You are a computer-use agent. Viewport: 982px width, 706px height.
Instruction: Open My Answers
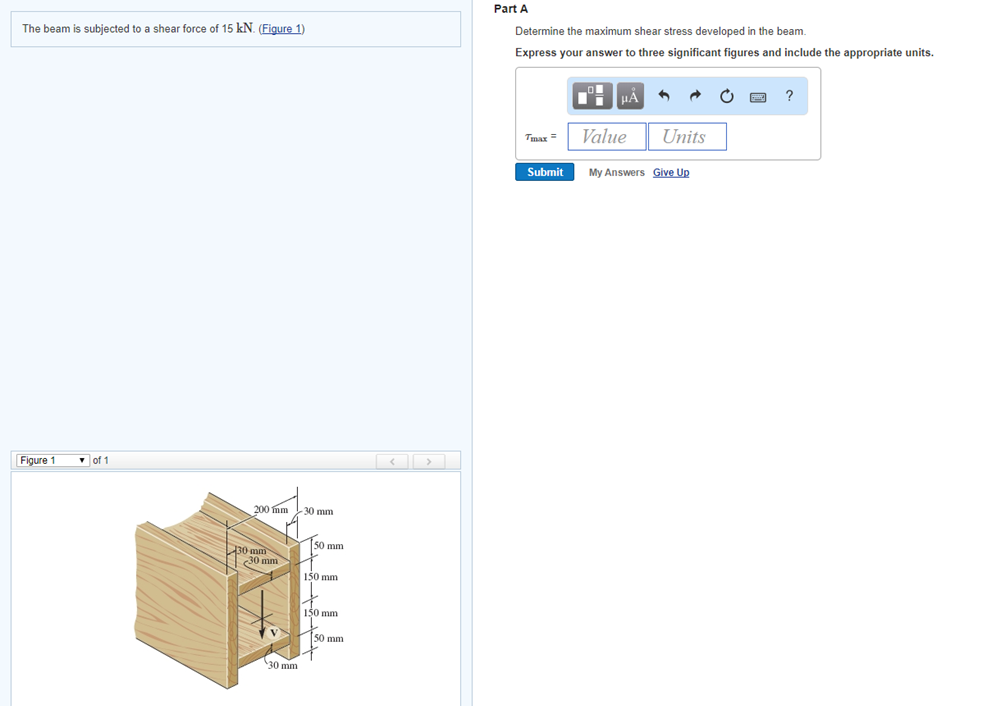pyautogui.click(x=616, y=172)
